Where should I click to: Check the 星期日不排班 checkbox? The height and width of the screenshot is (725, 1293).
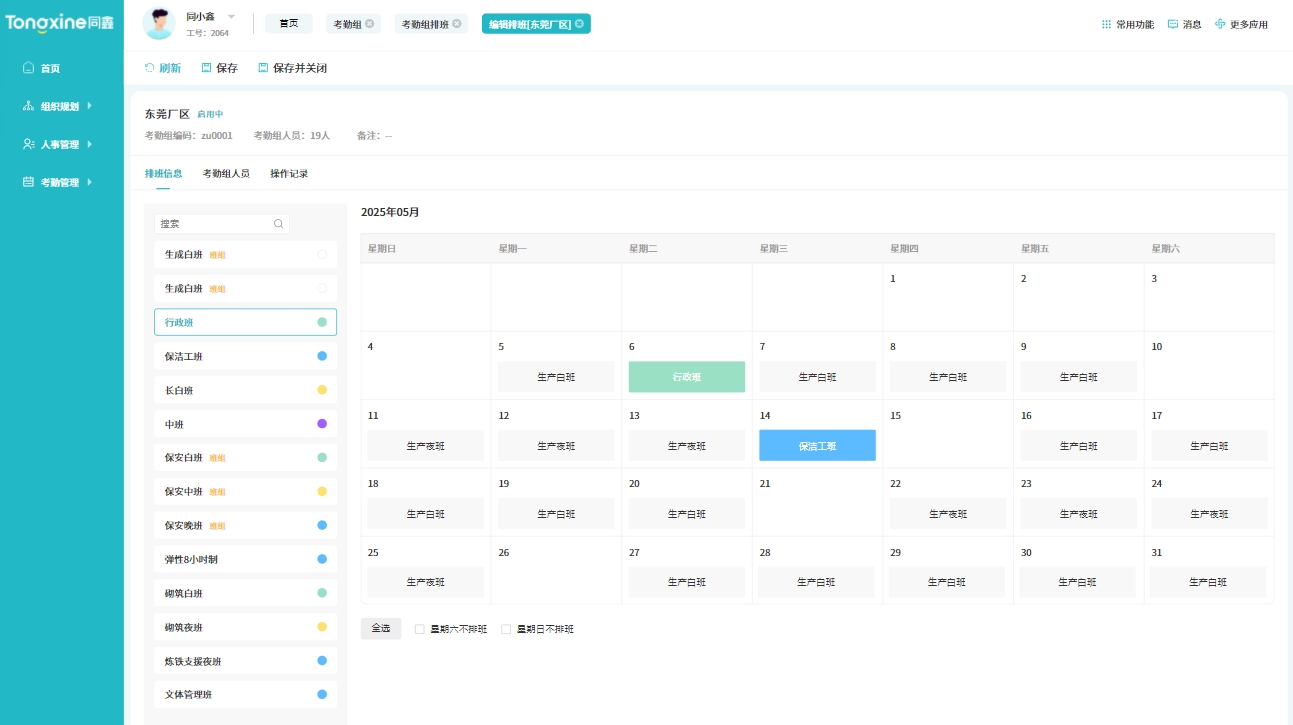pos(506,629)
